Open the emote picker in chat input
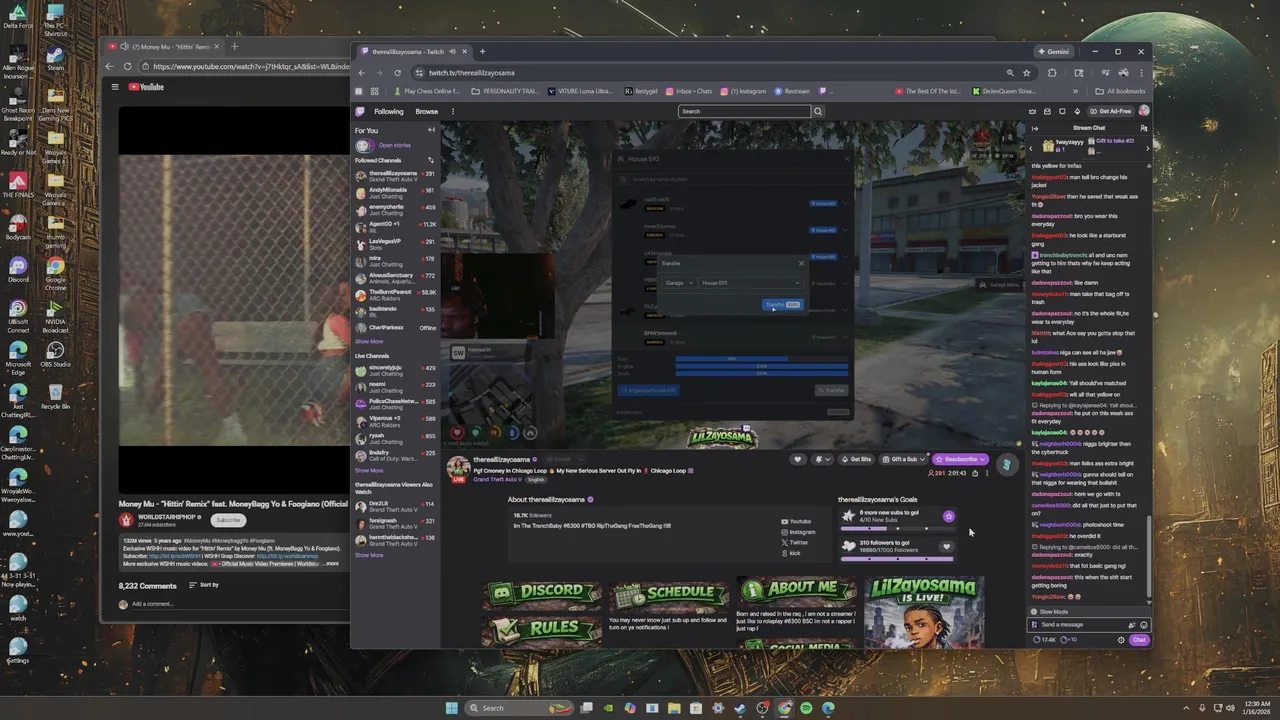1280x720 pixels. tap(1144, 625)
